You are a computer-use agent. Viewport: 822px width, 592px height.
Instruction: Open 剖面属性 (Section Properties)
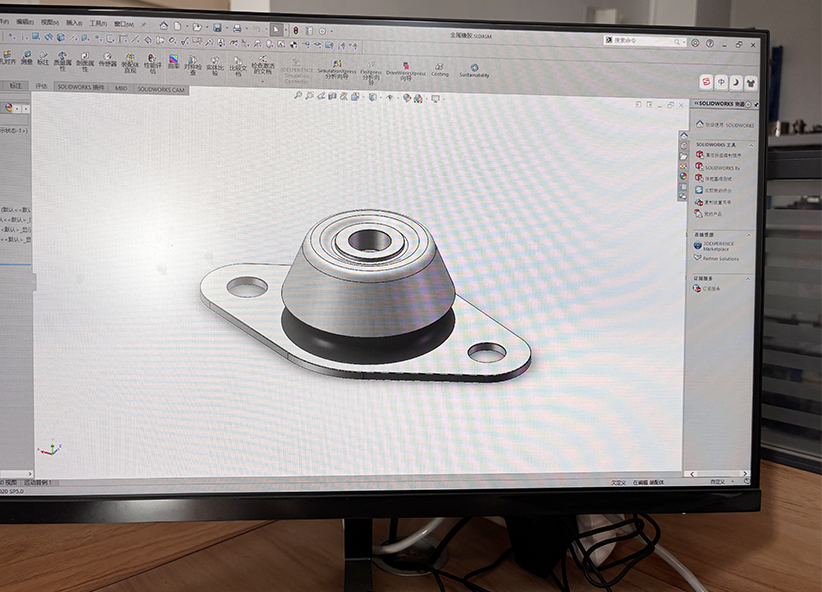tap(85, 62)
